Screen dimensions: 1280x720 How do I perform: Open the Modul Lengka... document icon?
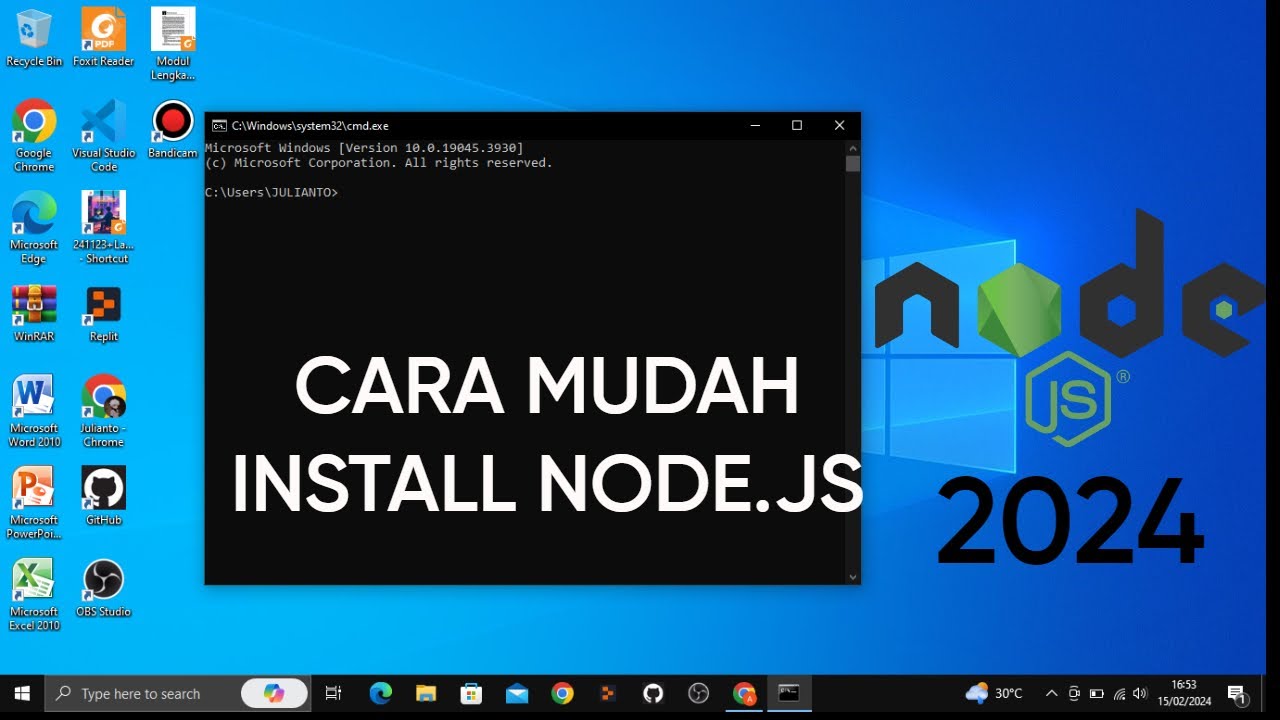click(x=173, y=44)
